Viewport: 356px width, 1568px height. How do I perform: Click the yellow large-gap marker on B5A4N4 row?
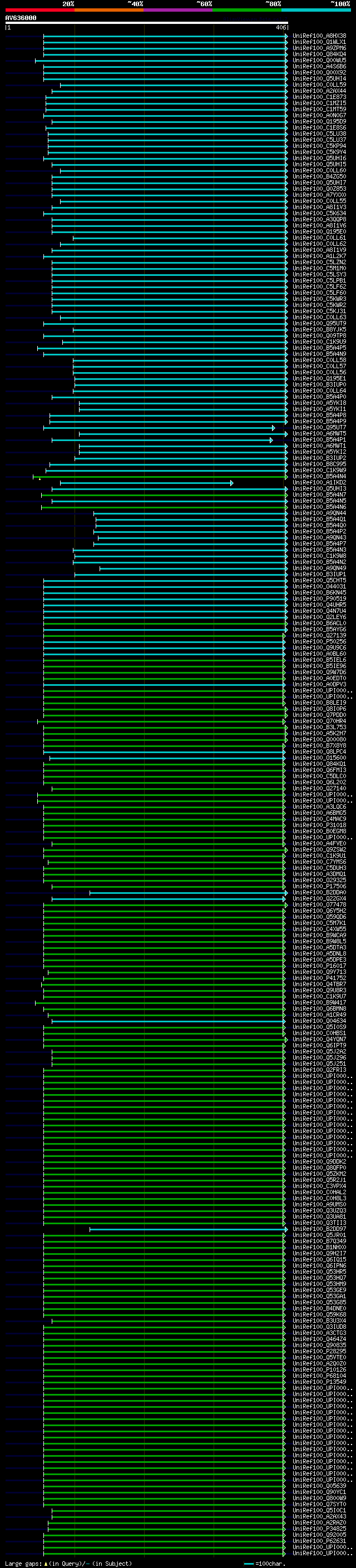(39, 479)
